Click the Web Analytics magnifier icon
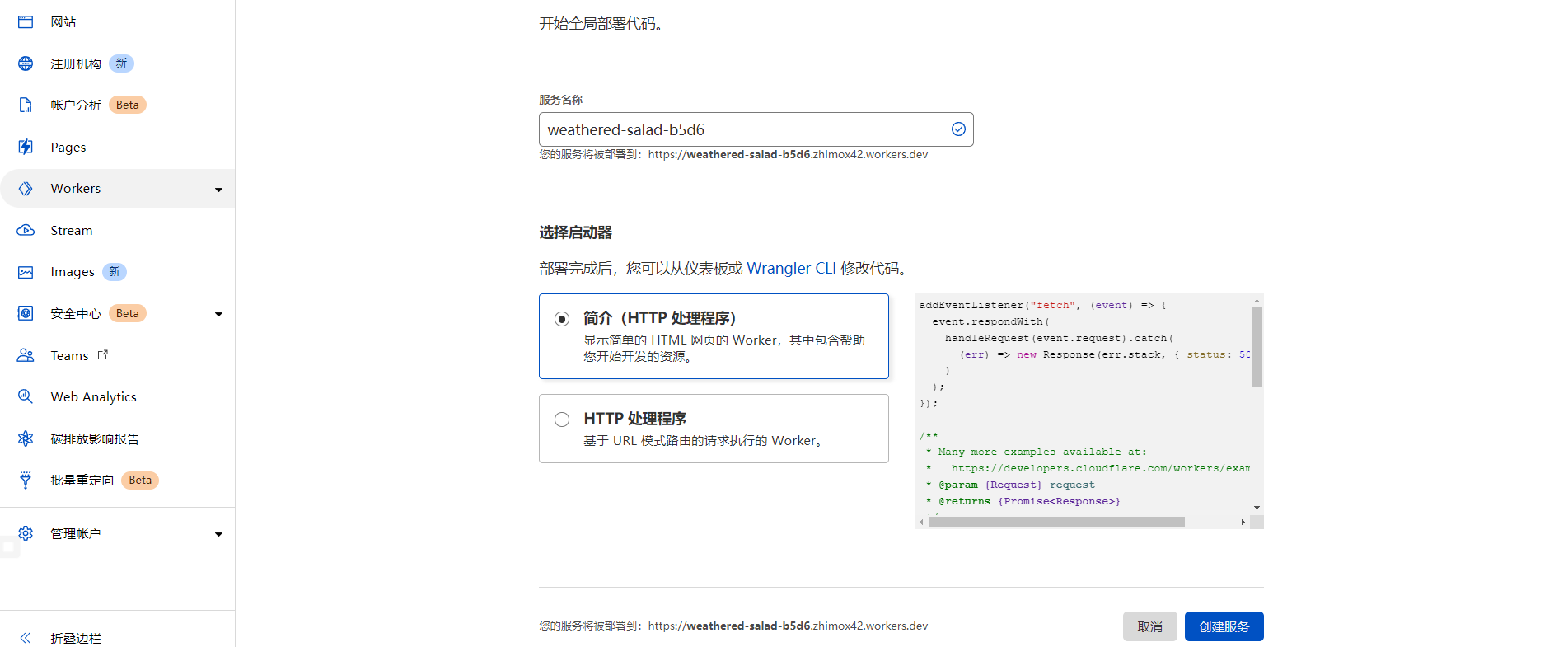Image resolution: width=1568 pixels, height=647 pixels. pyautogui.click(x=26, y=396)
